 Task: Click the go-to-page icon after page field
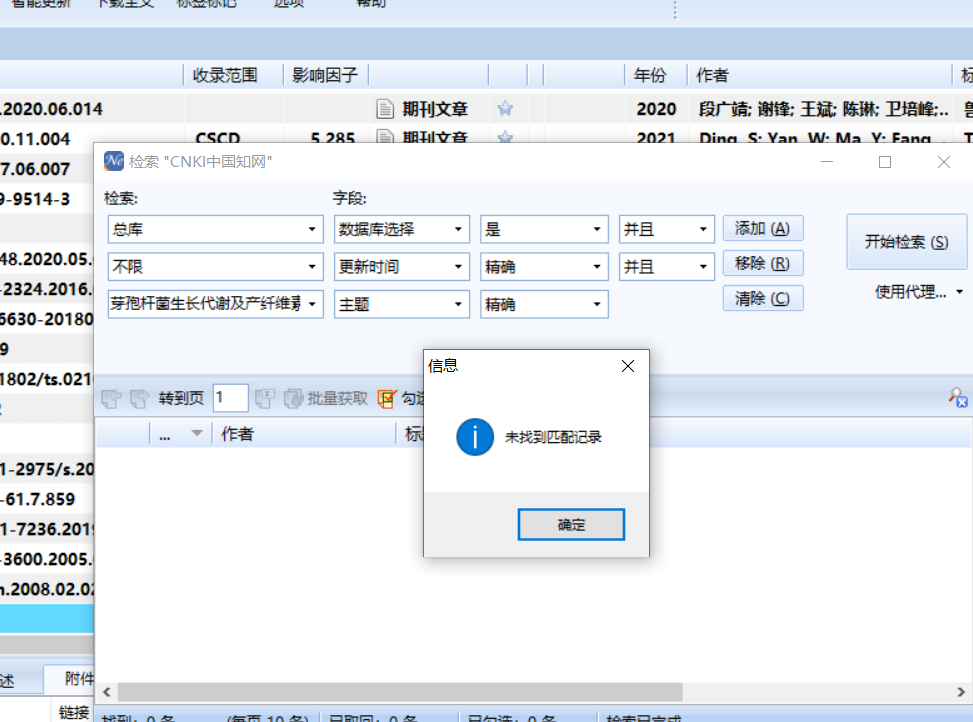click(265, 398)
